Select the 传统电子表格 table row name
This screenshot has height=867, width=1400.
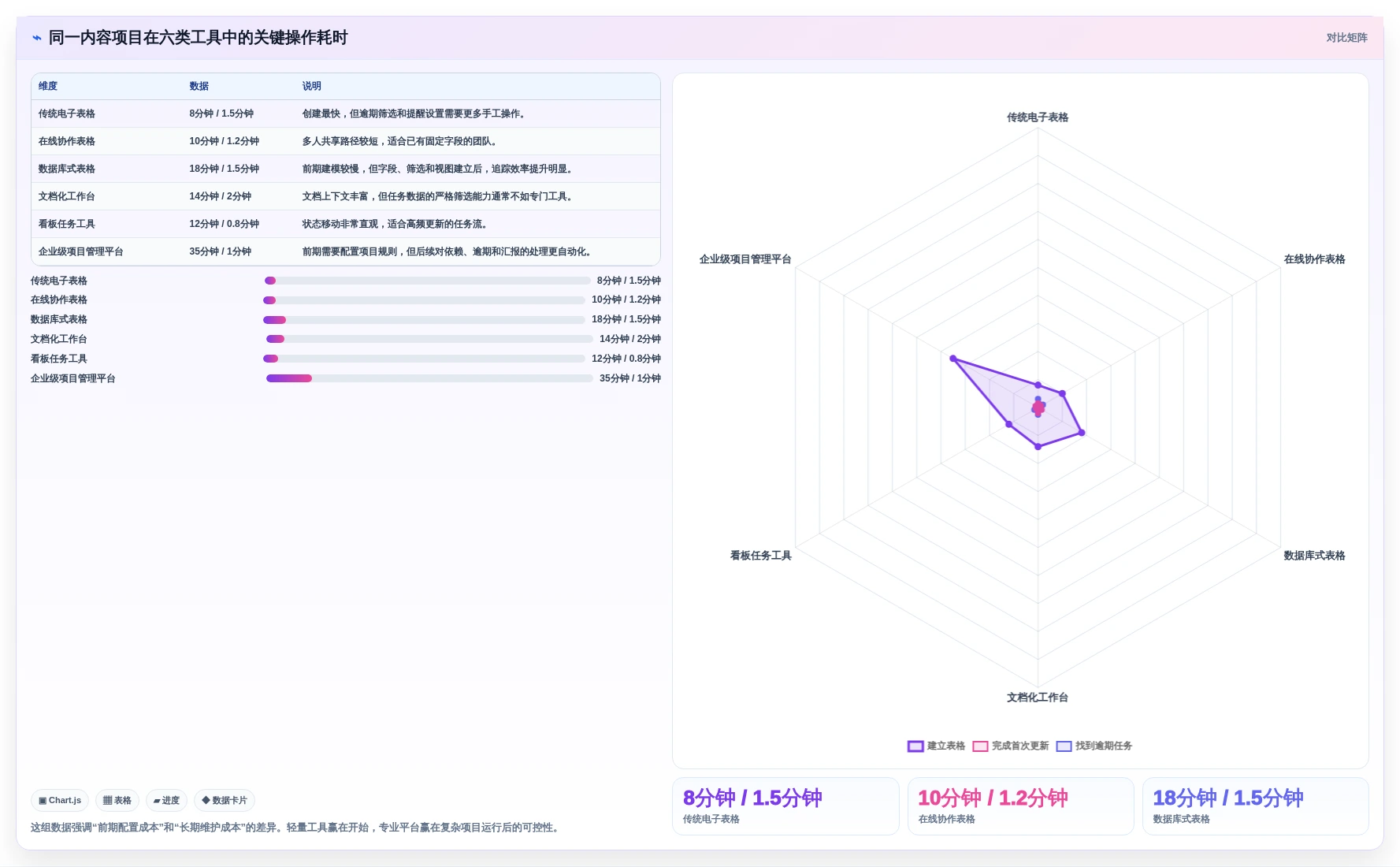tap(67, 113)
